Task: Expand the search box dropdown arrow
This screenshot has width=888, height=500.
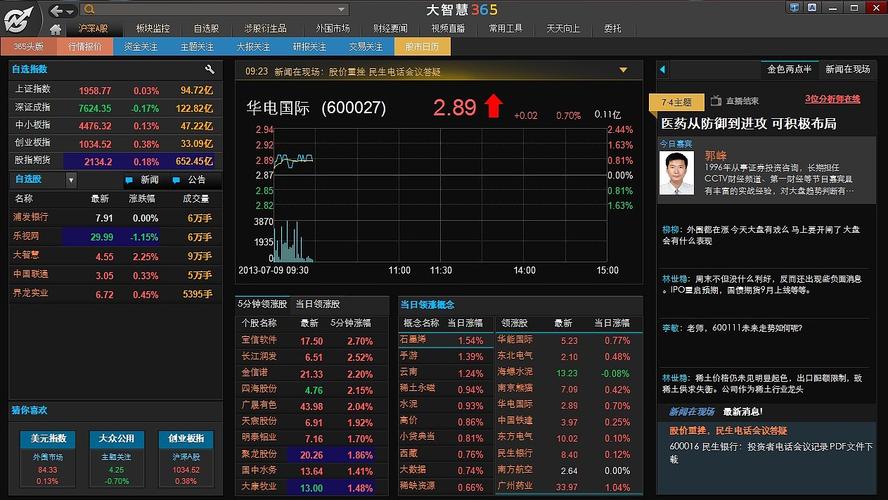Action: pos(341,9)
